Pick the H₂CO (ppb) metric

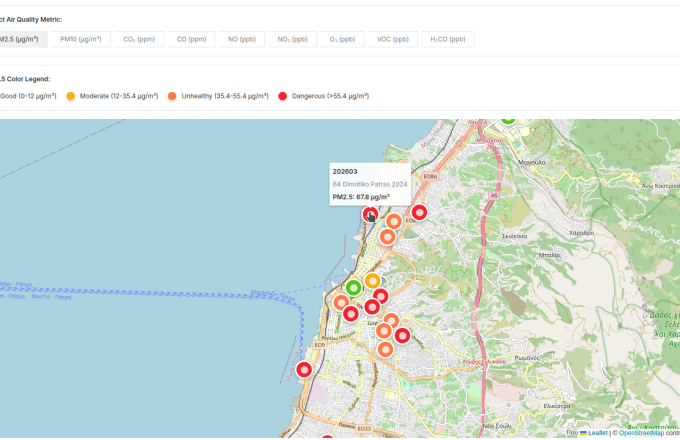pos(447,39)
